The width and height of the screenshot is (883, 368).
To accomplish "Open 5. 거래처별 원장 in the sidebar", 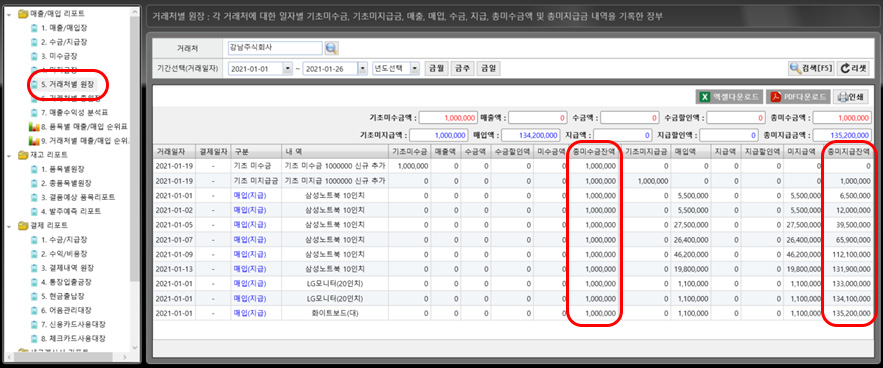I will pos(67,84).
